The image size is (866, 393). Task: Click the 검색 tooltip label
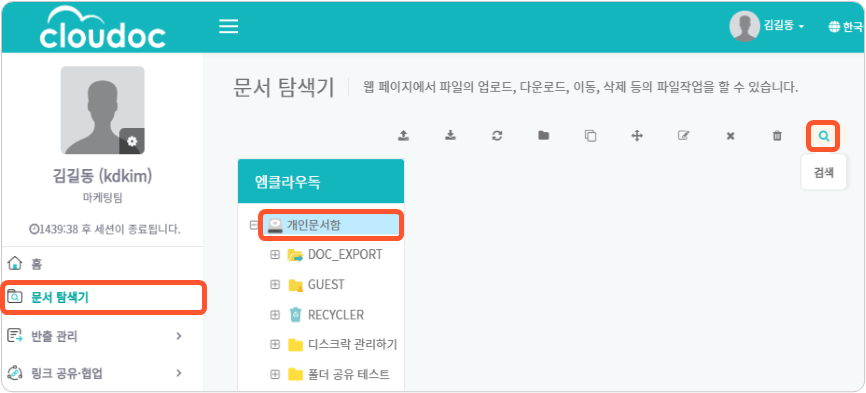pos(823,172)
